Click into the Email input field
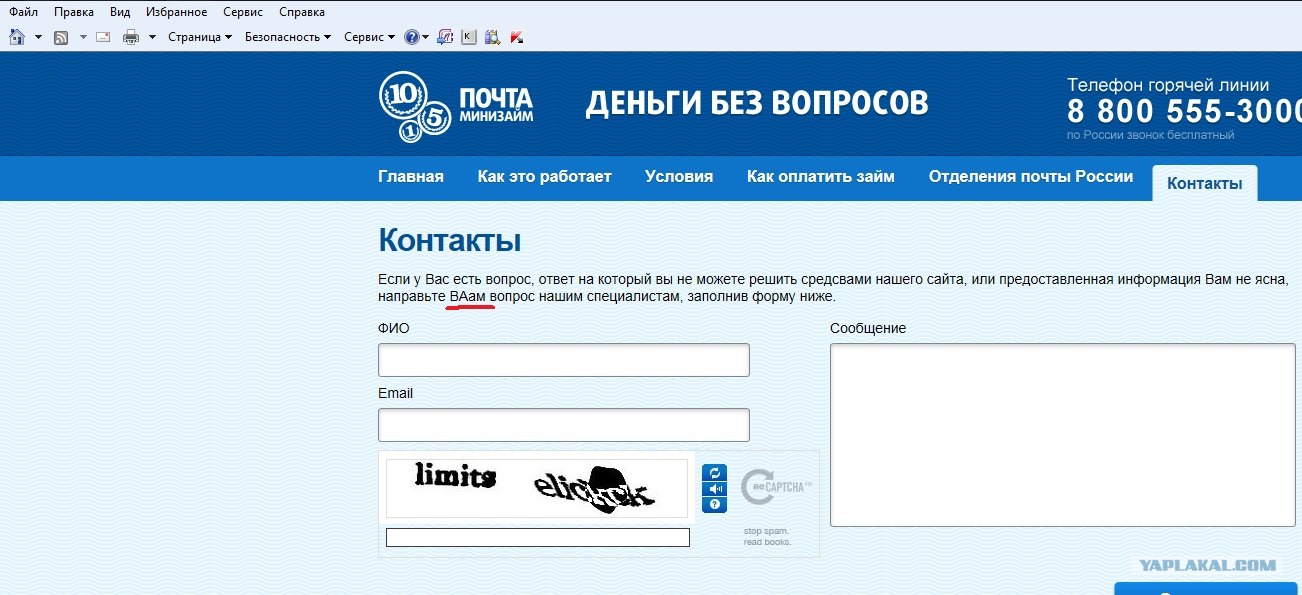The image size is (1302, 595). [564, 424]
